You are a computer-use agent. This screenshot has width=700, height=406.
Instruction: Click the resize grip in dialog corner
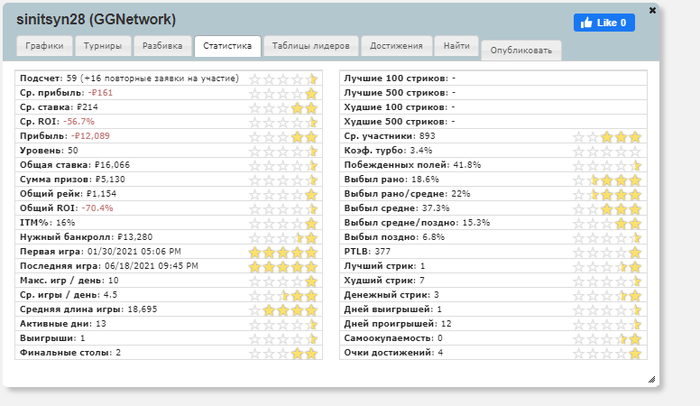(651, 379)
